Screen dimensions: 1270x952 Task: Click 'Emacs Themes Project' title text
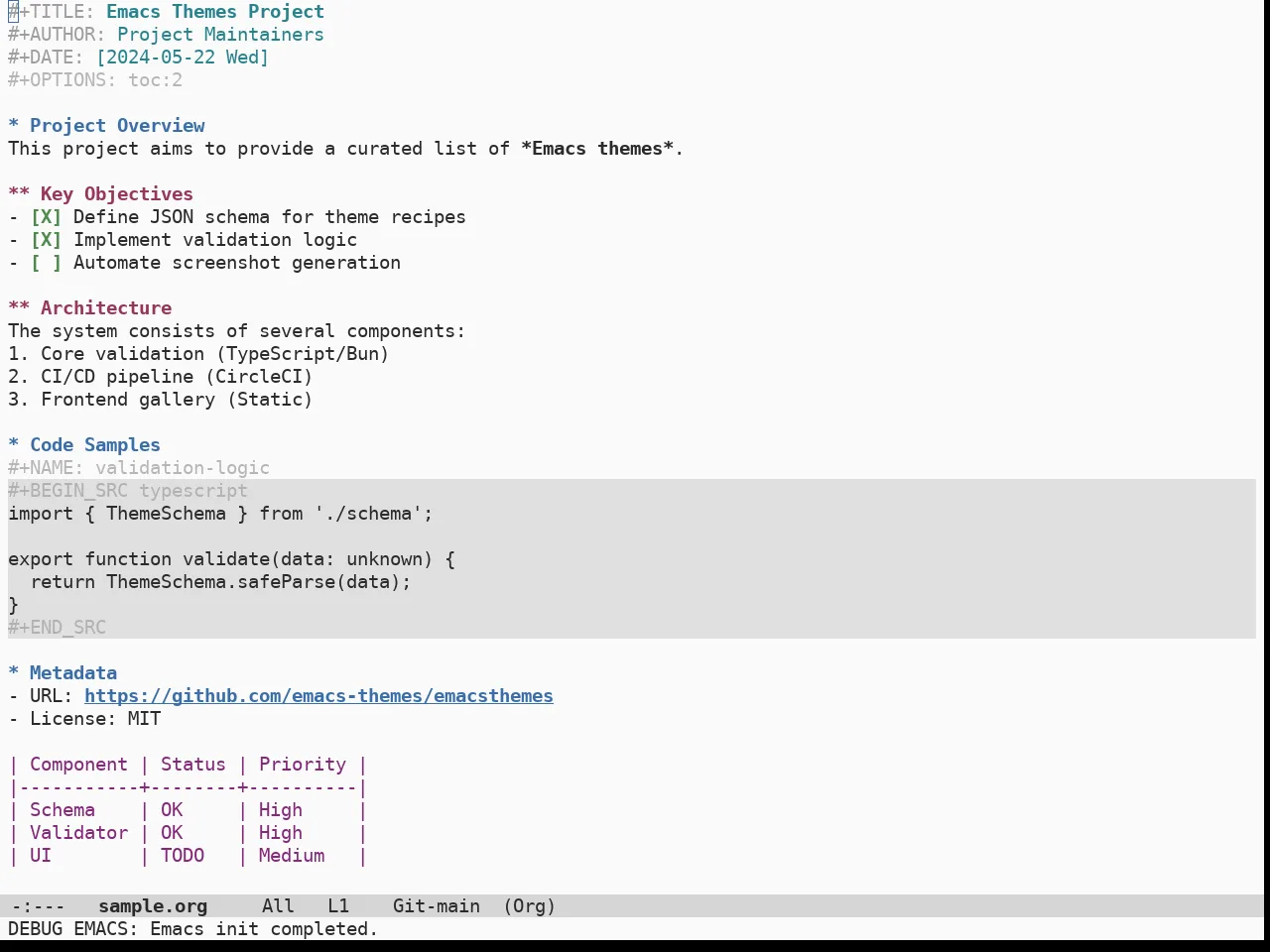pos(215,12)
